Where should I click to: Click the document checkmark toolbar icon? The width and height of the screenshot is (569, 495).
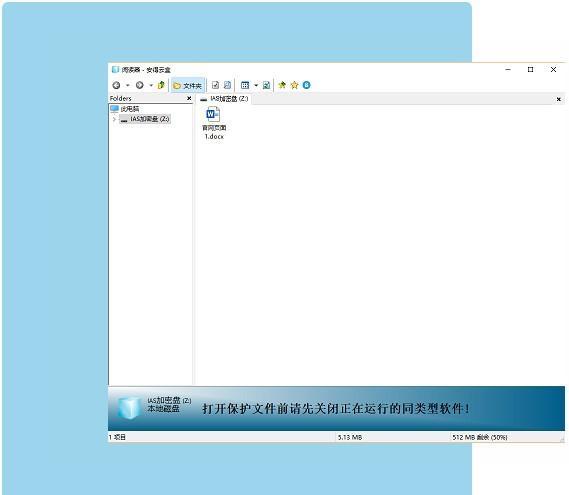215,85
